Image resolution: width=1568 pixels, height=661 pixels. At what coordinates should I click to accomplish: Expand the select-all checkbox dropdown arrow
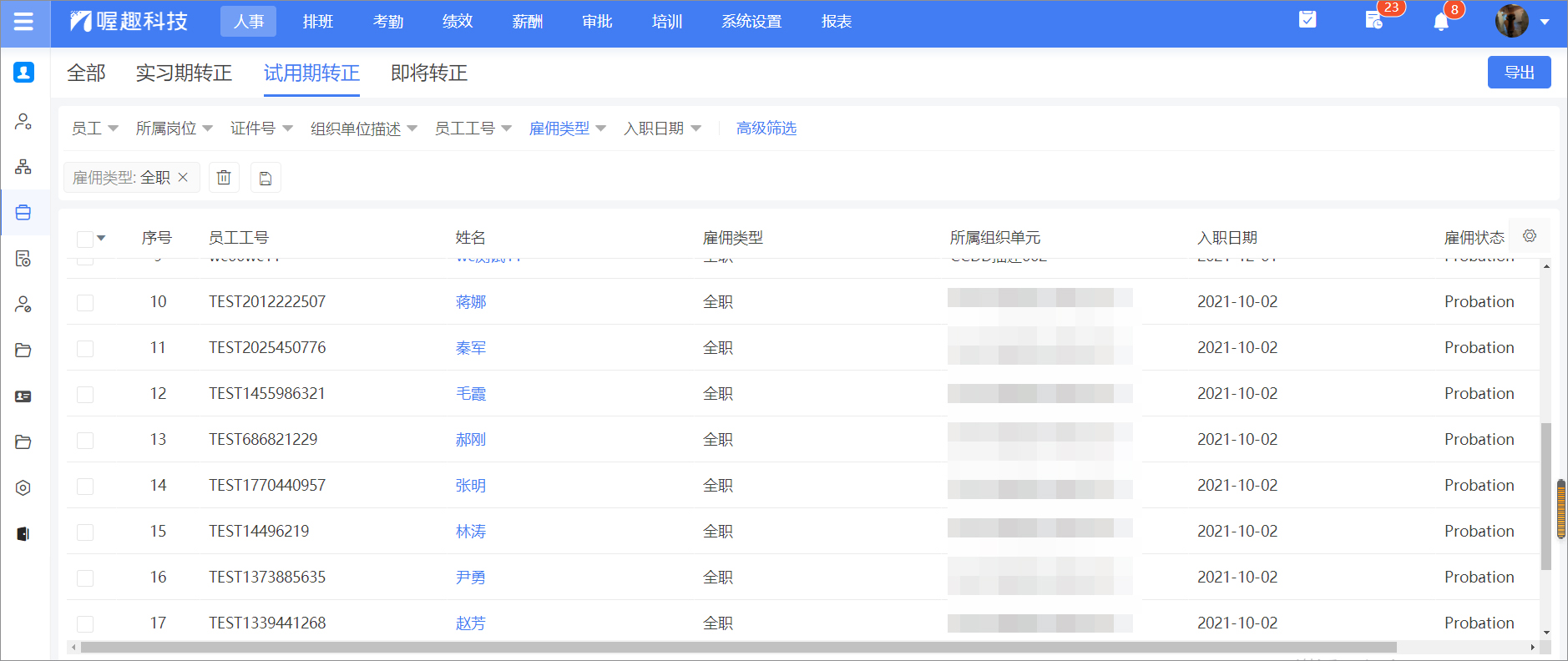click(x=102, y=239)
